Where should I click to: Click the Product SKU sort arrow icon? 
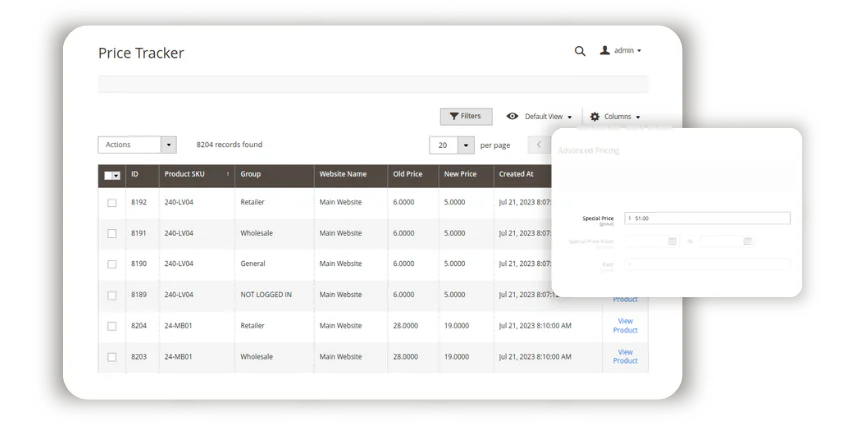point(227,174)
